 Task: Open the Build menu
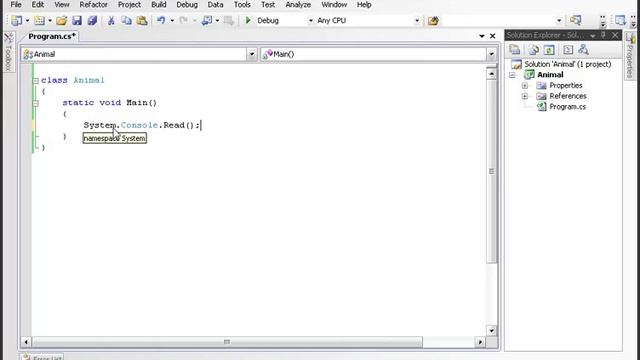(x=158, y=5)
